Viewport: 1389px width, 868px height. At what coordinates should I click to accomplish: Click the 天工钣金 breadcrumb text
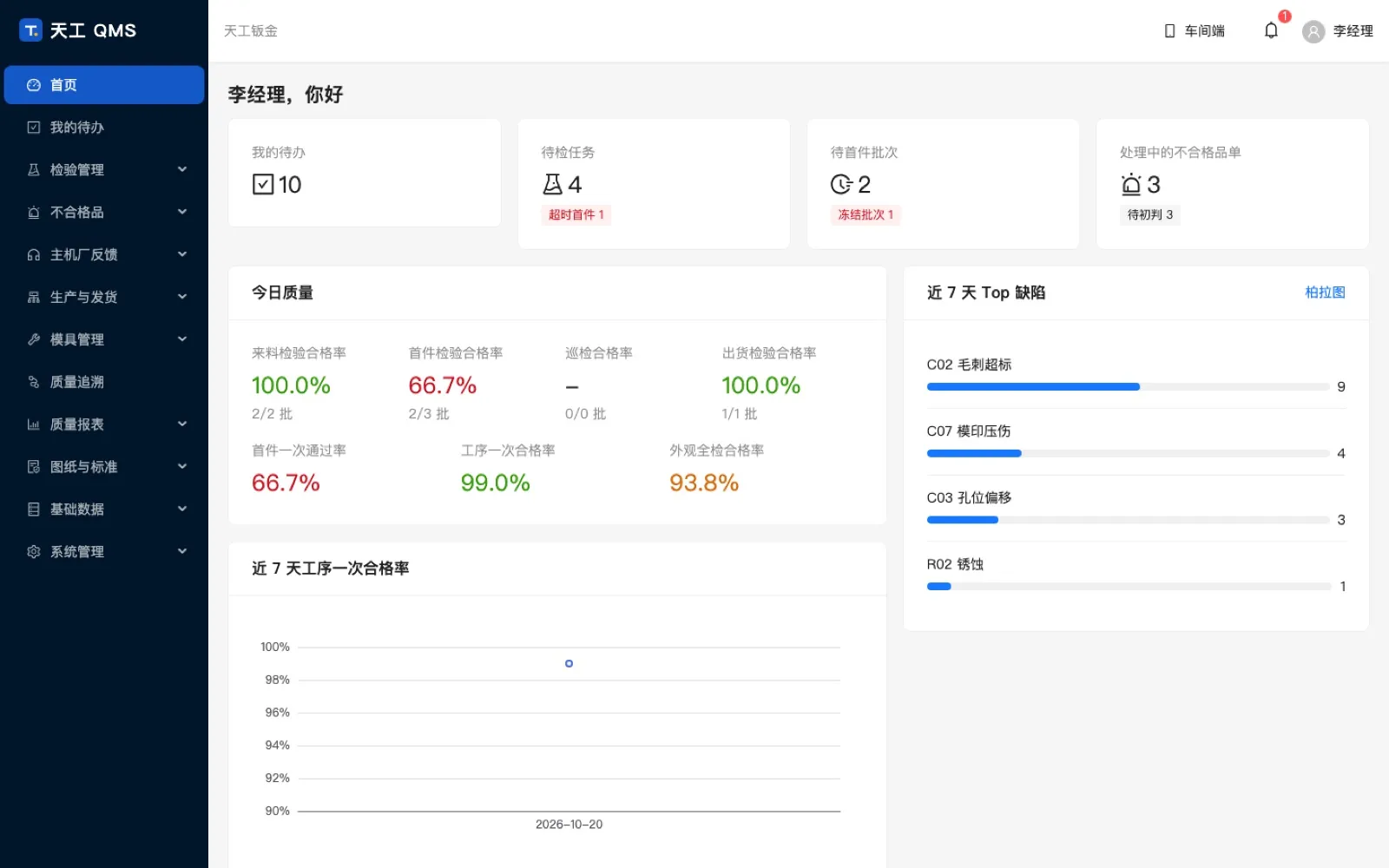tap(251, 31)
